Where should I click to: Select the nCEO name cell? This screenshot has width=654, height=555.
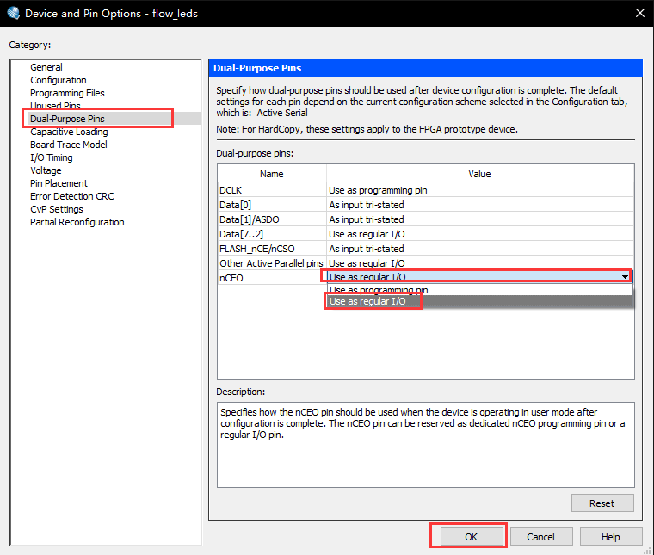(272, 278)
